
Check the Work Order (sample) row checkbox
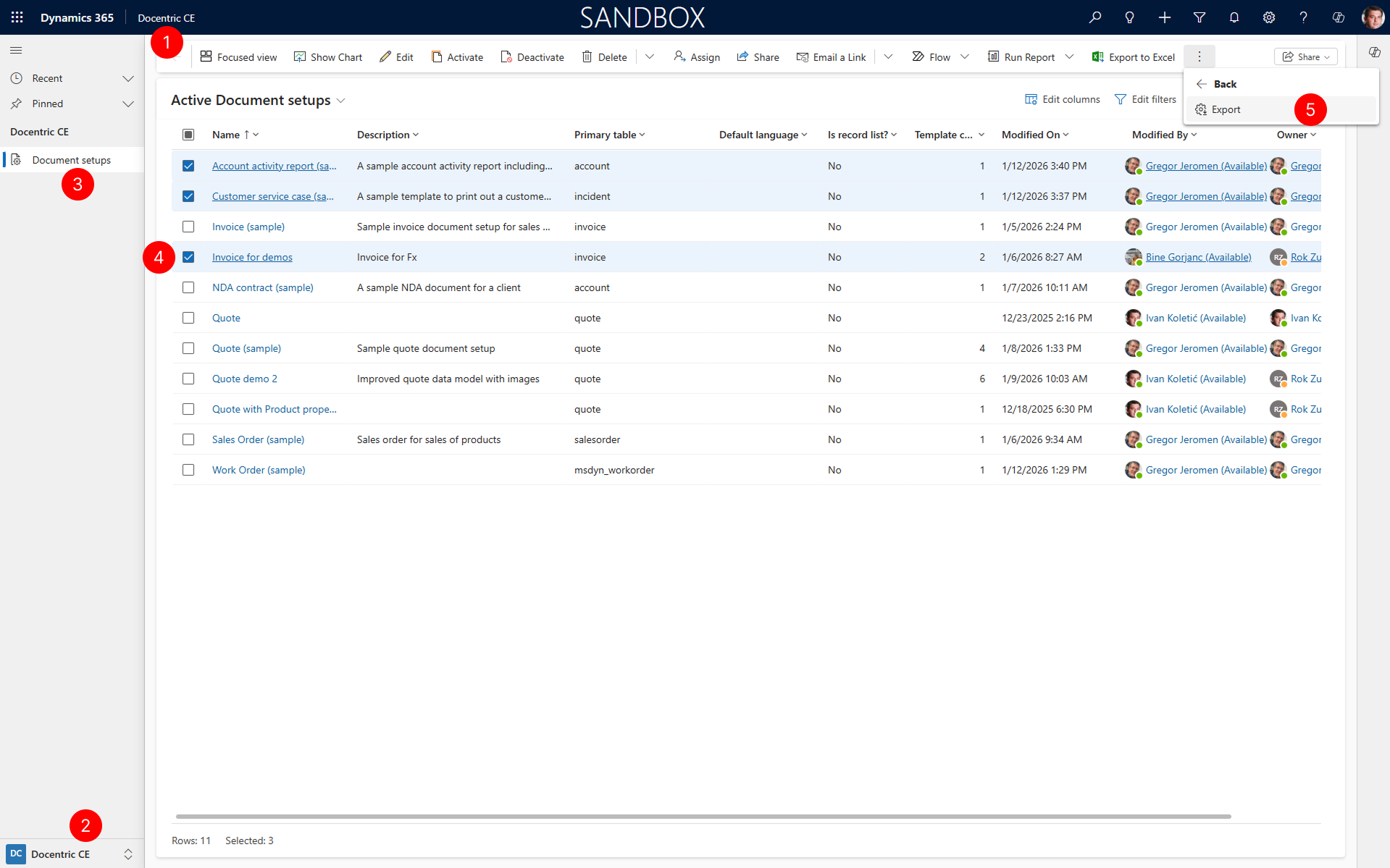(x=188, y=470)
